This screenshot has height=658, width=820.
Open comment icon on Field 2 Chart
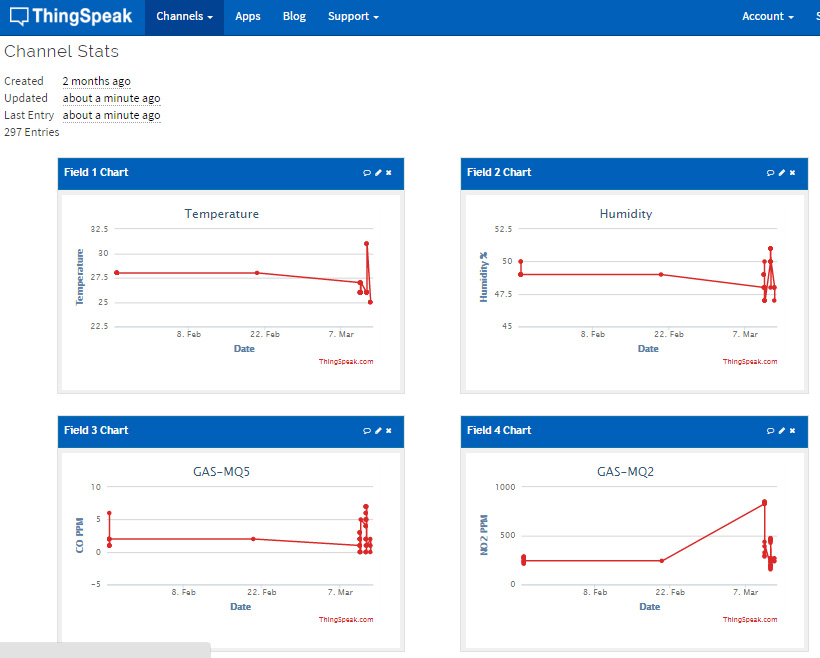(x=770, y=173)
